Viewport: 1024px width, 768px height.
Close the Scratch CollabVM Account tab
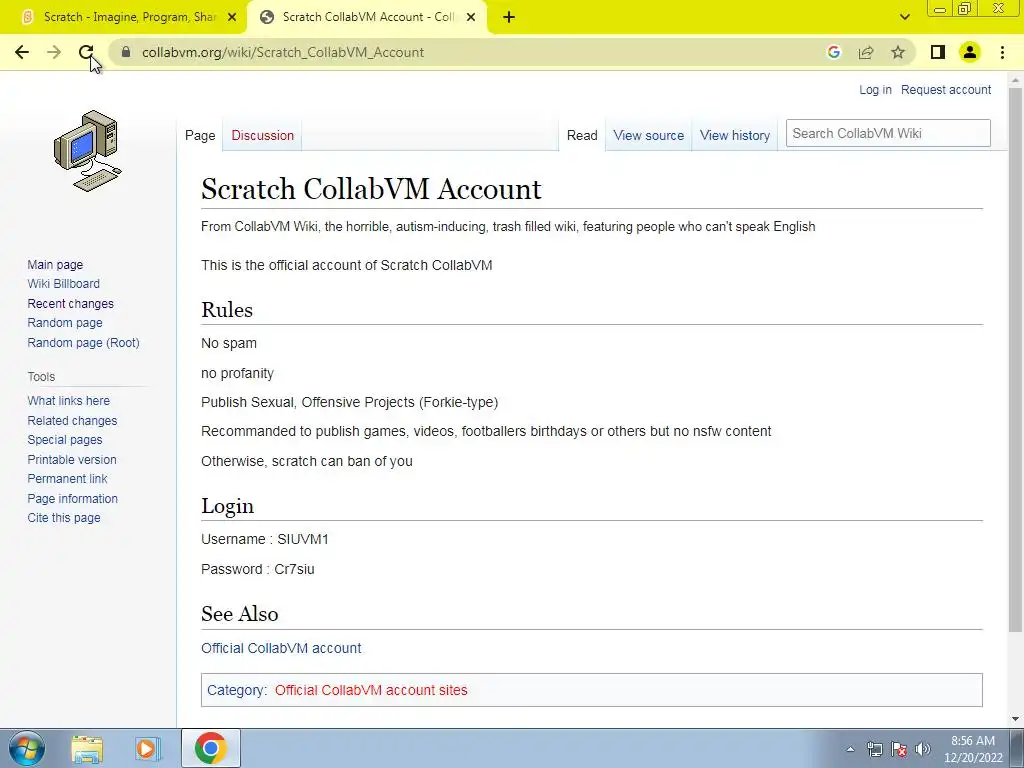coord(471,17)
